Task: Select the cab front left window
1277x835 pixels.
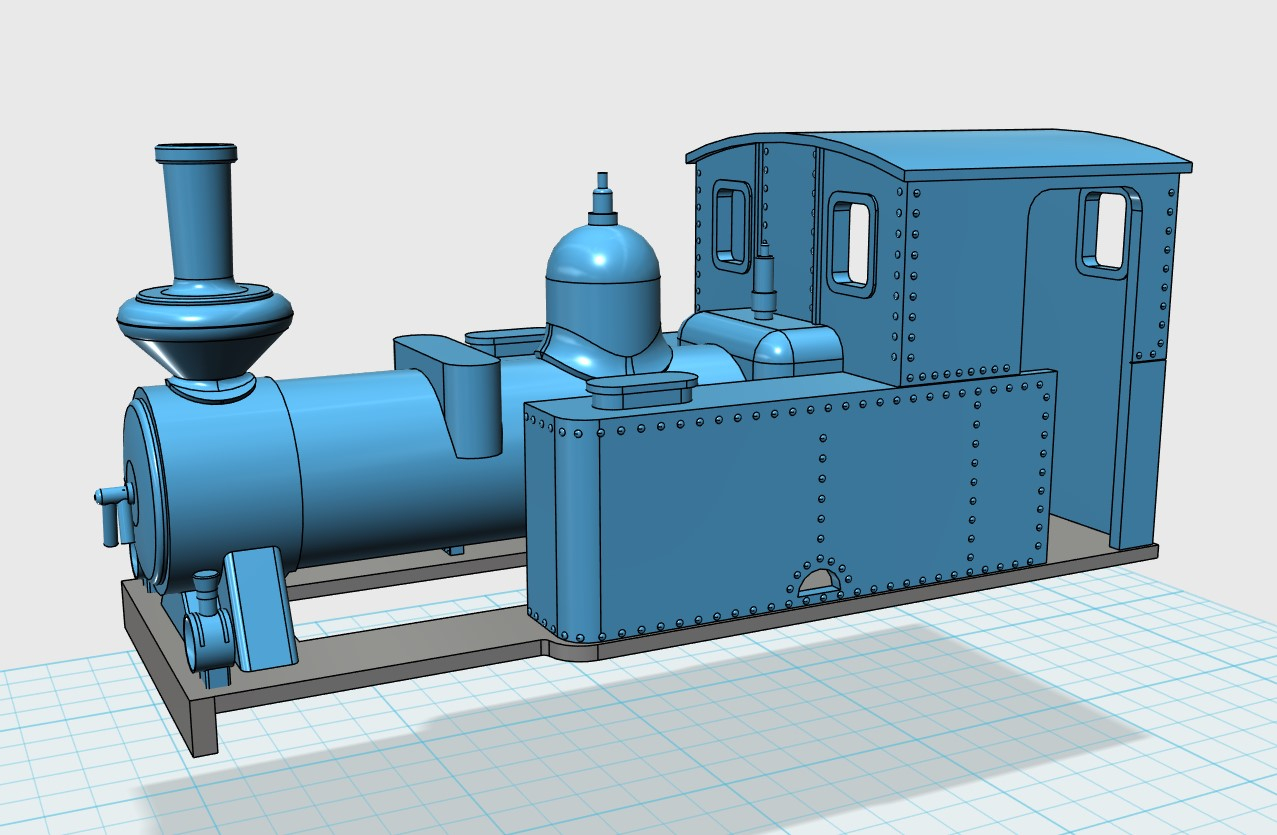Action: click(x=732, y=226)
